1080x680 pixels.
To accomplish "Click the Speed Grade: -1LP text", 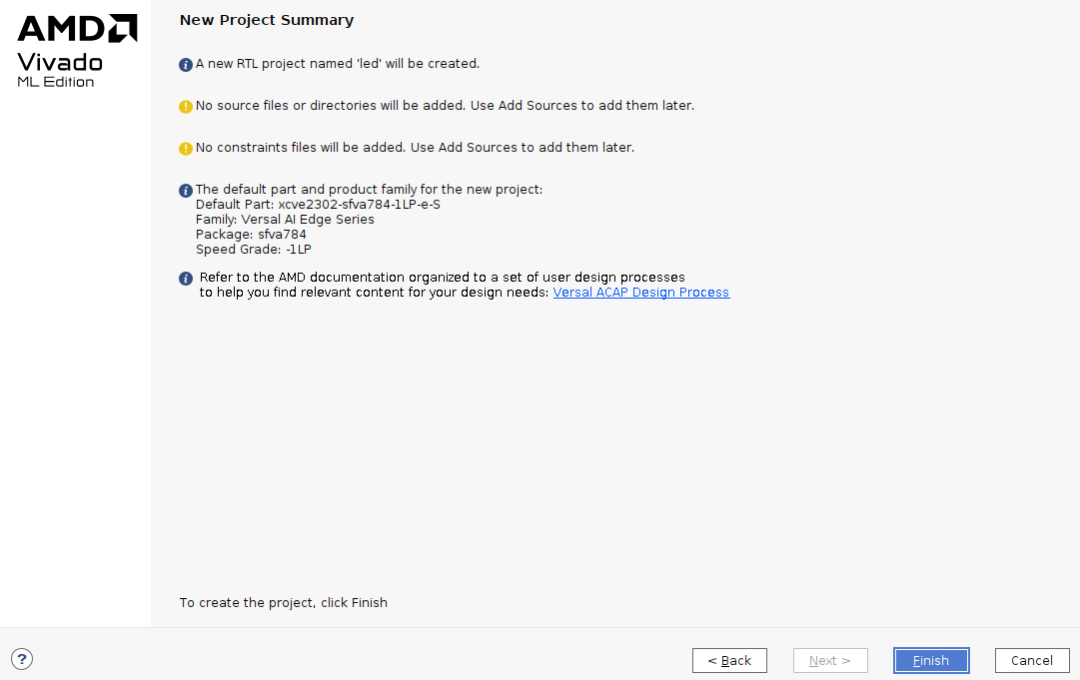I will tap(253, 249).
